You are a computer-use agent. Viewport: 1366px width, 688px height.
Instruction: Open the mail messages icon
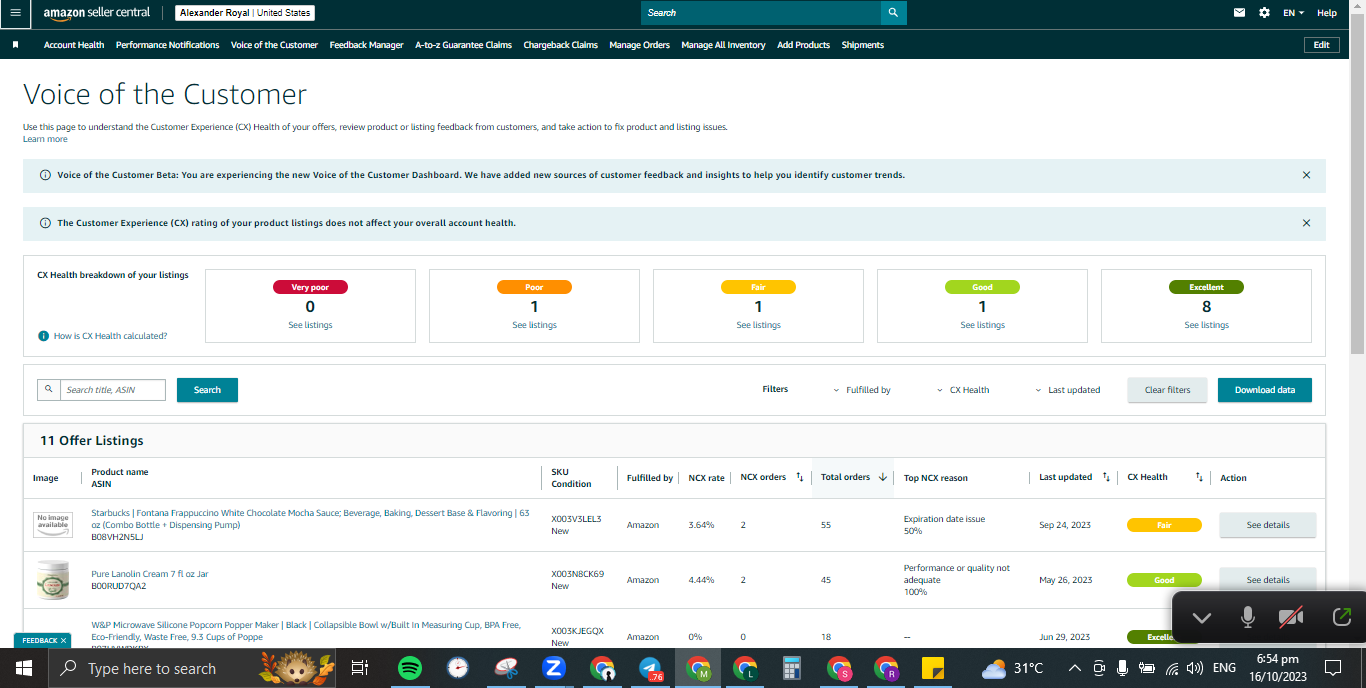click(x=1240, y=13)
